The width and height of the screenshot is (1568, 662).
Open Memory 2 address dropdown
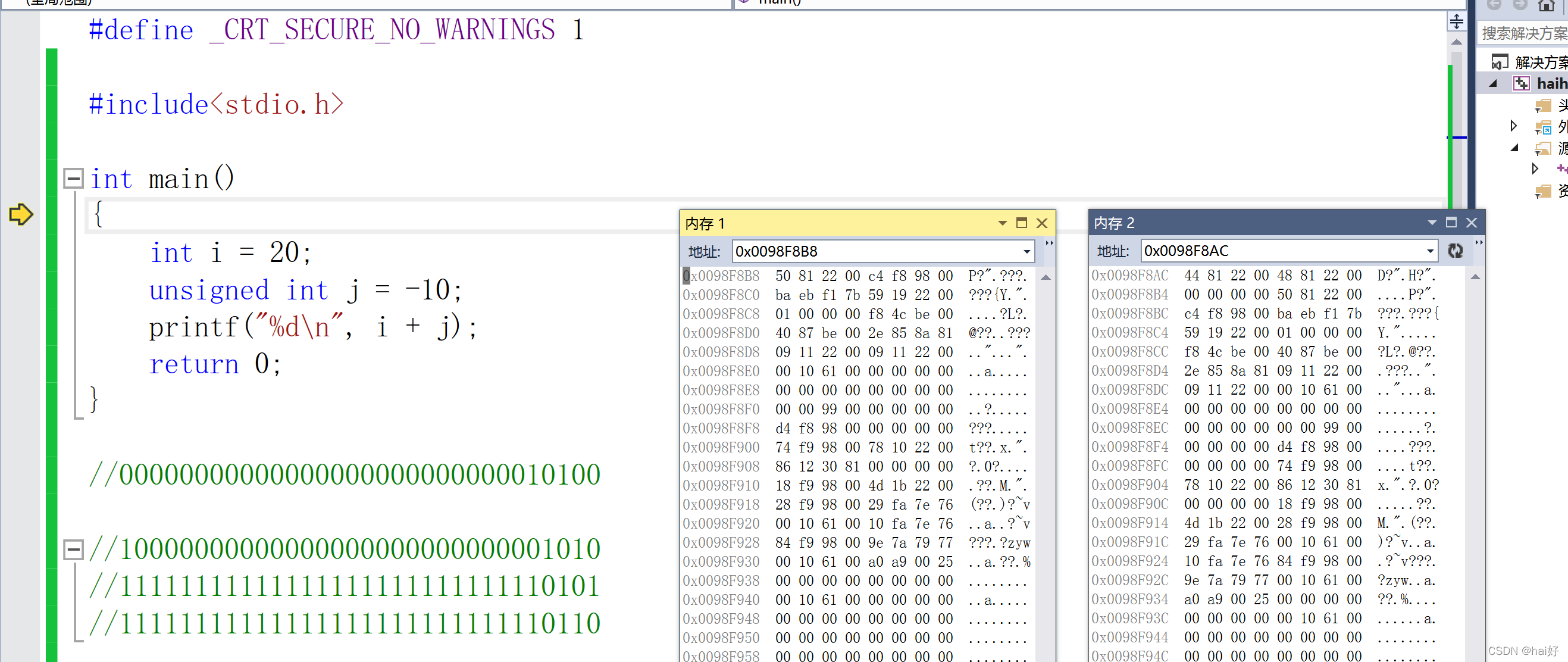coord(1430,251)
